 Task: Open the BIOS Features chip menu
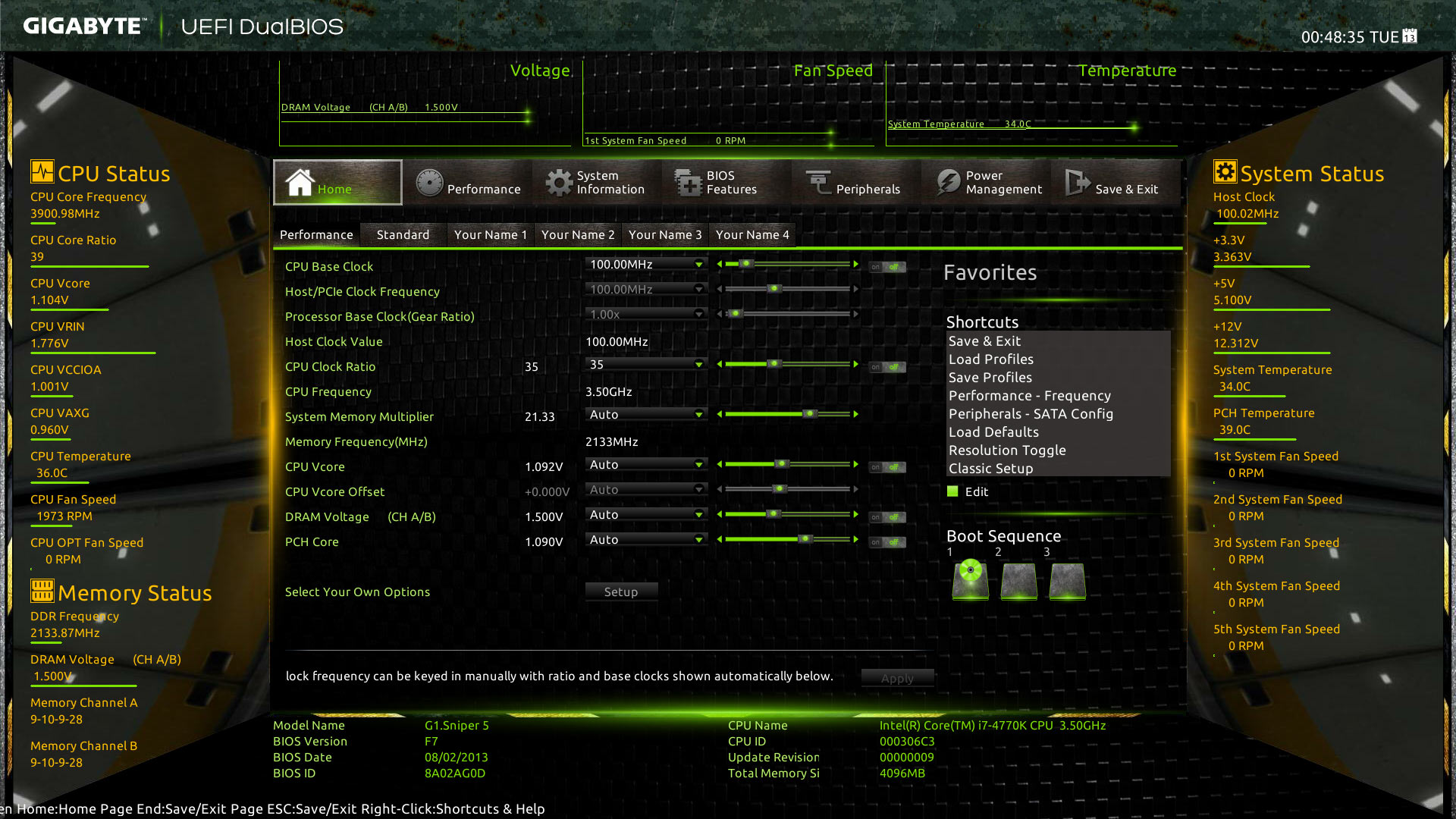point(727,183)
